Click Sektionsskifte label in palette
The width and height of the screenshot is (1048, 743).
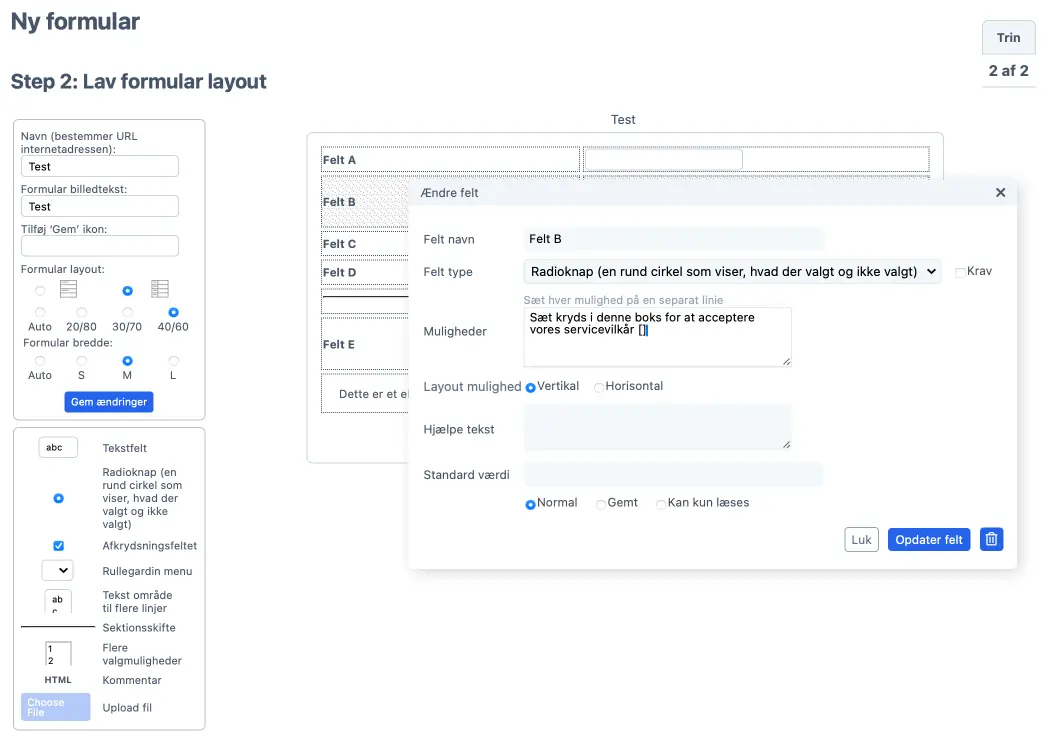(139, 627)
